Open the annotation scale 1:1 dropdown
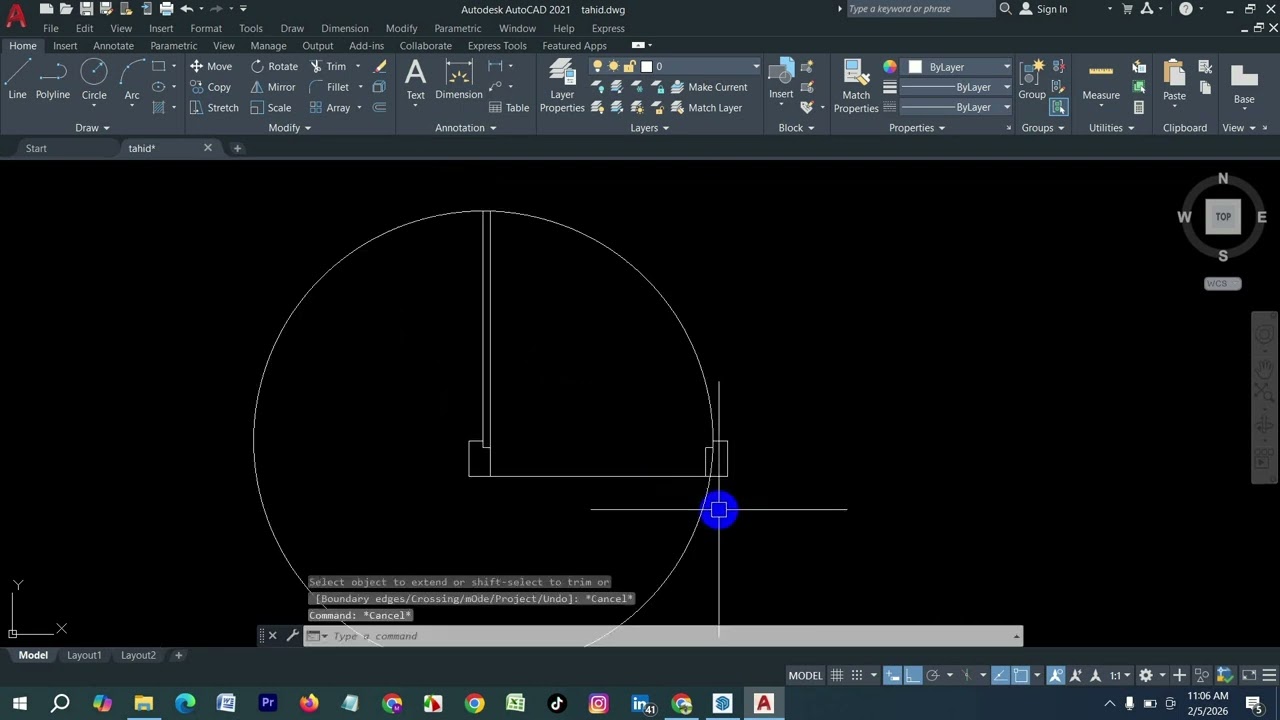1280x720 pixels. tap(1120, 675)
